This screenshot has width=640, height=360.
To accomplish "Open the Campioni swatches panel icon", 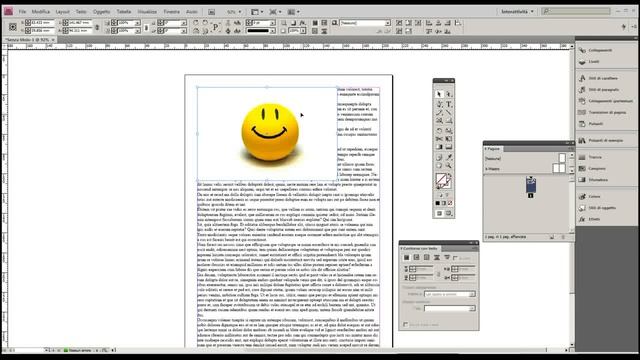I will [582, 168].
